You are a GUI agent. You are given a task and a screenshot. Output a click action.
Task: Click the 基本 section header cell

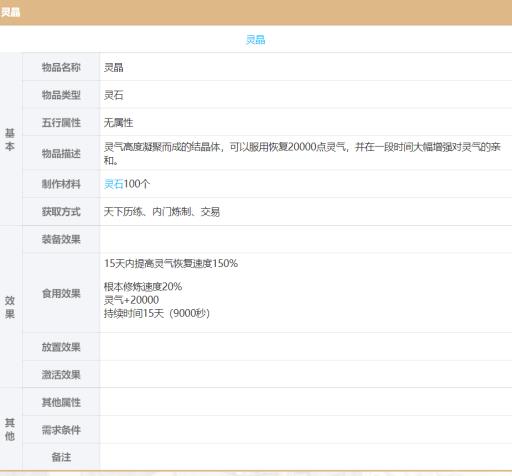[10, 139]
